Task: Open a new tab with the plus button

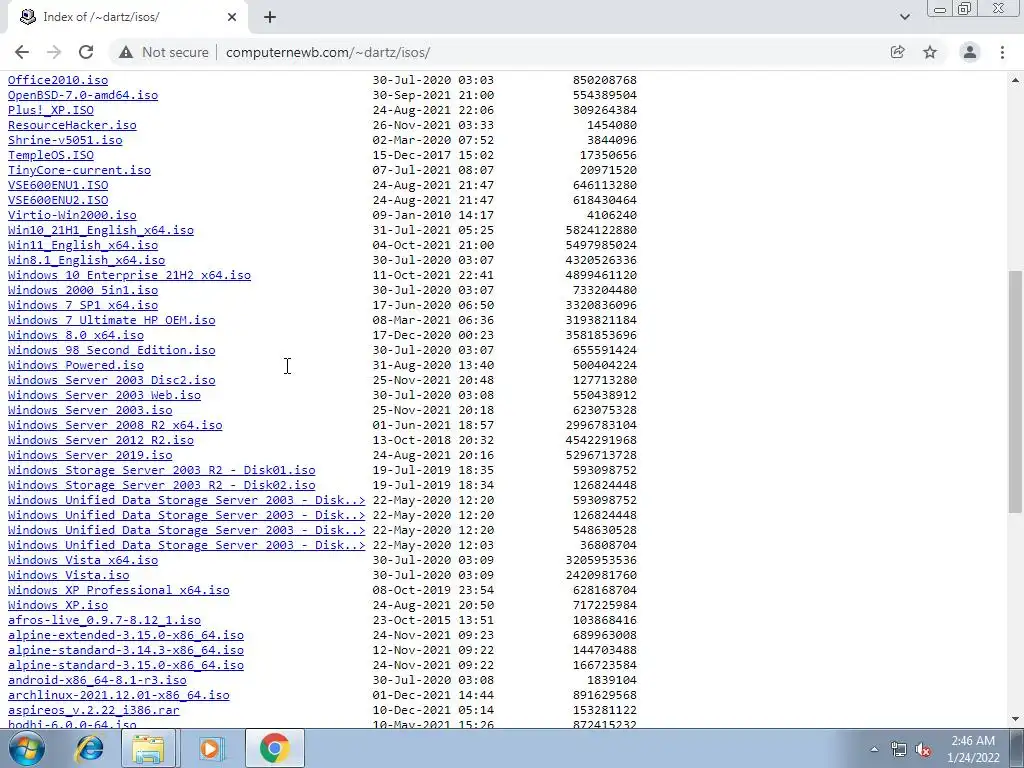Action: coord(270,17)
